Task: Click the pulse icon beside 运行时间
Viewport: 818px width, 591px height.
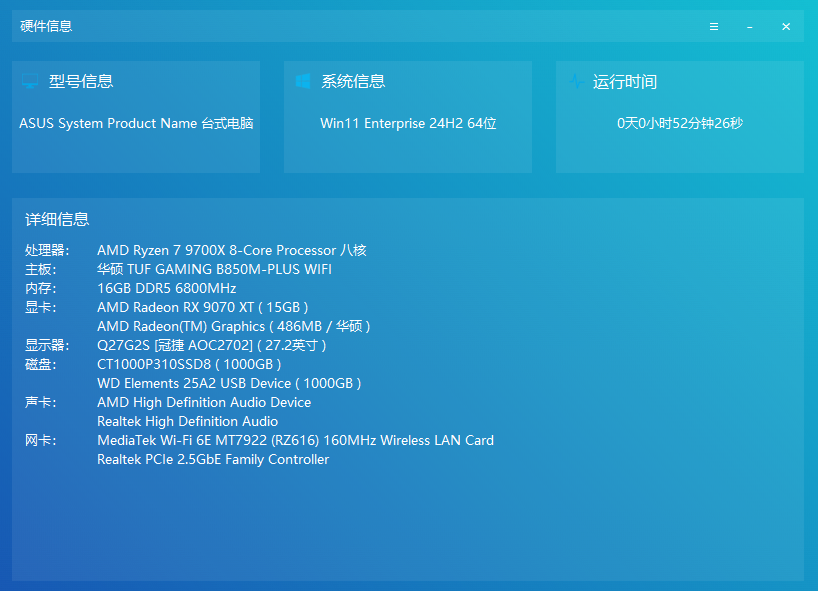Action: click(576, 81)
